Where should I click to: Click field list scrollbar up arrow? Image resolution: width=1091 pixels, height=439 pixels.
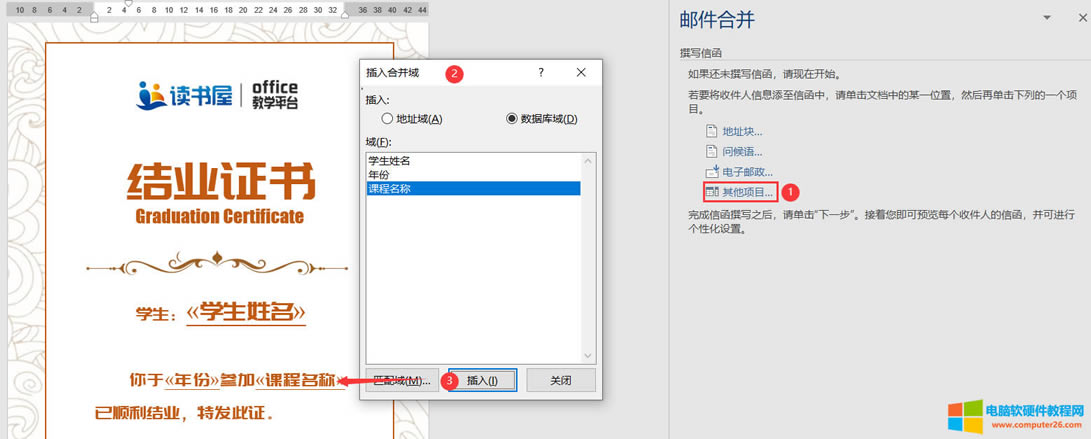(588, 161)
